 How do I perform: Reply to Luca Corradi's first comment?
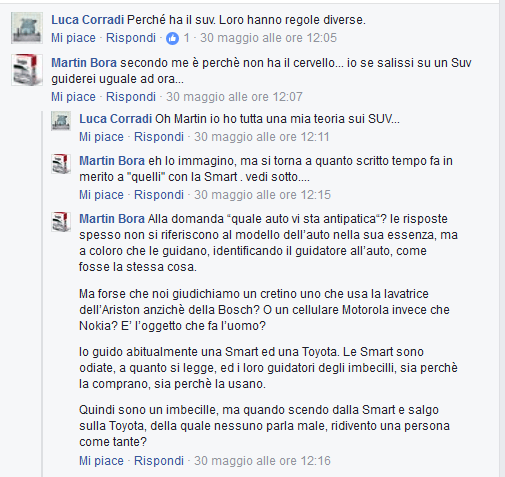(131, 38)
